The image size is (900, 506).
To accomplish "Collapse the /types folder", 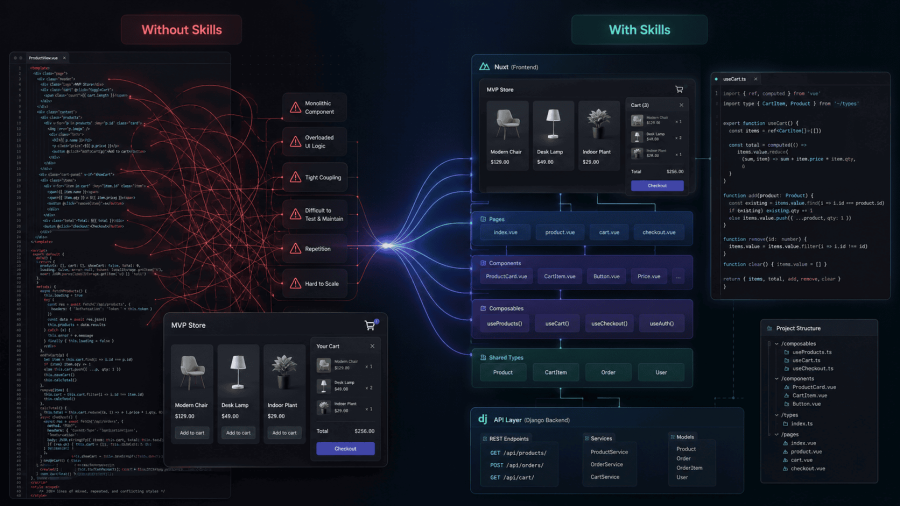I will [x=777, y=415].
